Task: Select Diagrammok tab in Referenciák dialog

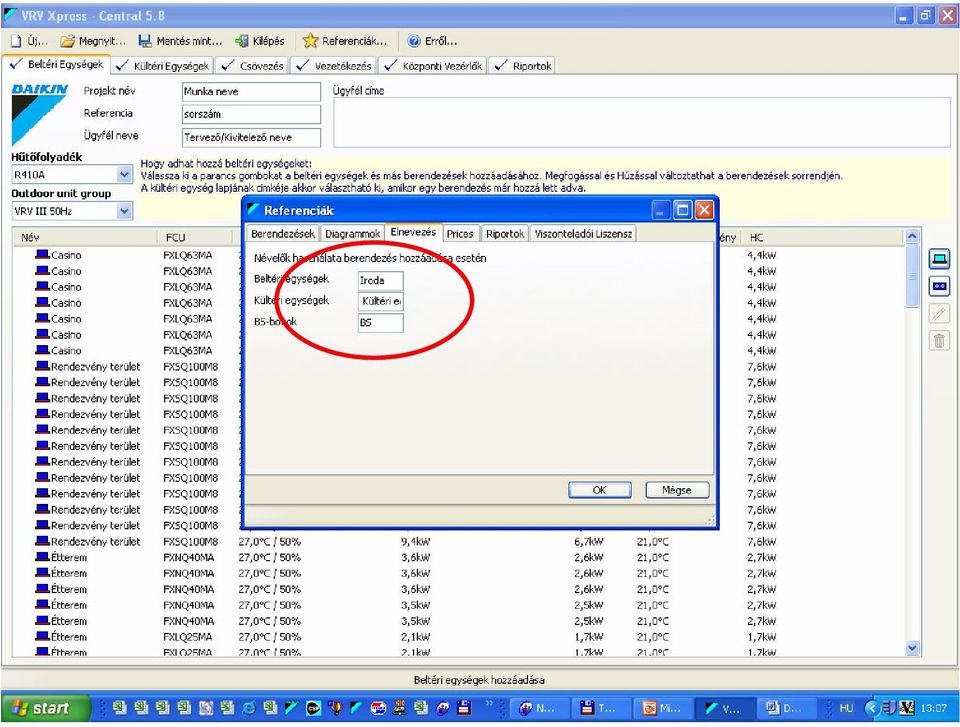Action: pos(352,234)
